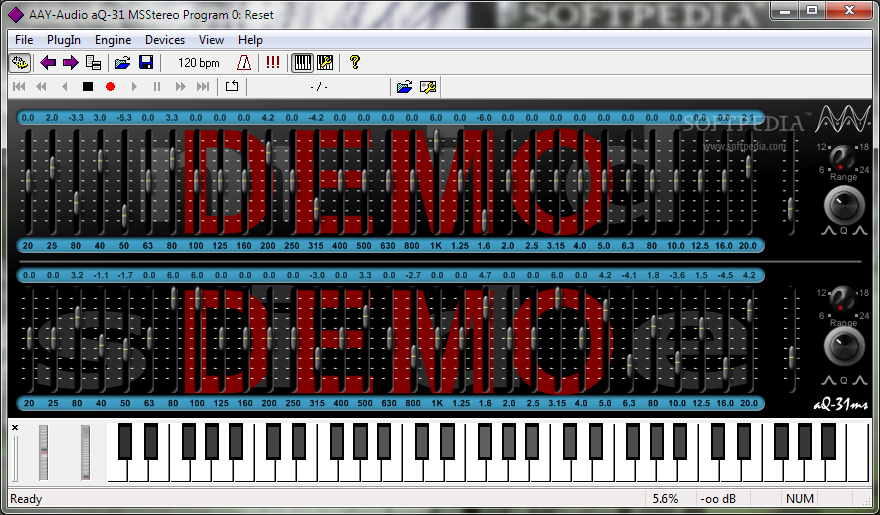Screen dimensions: 880x515
Task: Open the load bank folder icon beside the floppy disk
Action: click(122, 62)
